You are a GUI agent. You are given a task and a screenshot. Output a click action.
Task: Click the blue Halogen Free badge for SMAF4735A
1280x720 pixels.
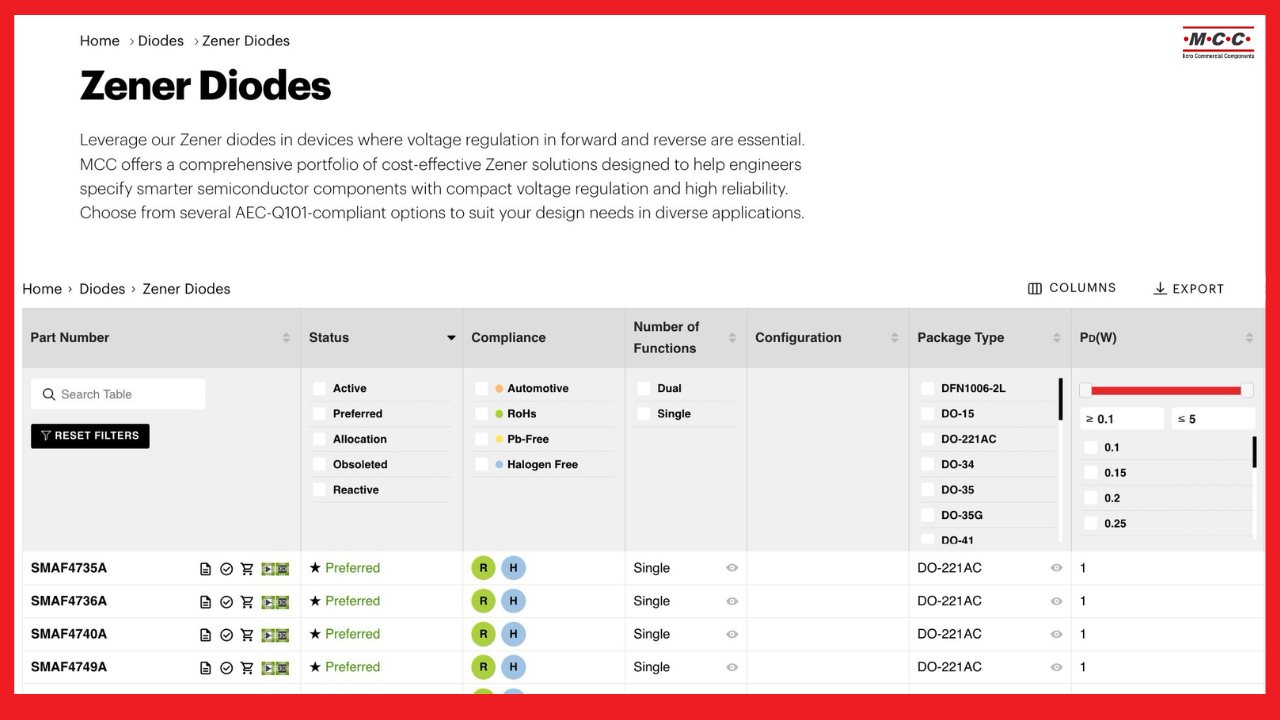[x=513, y=568]
